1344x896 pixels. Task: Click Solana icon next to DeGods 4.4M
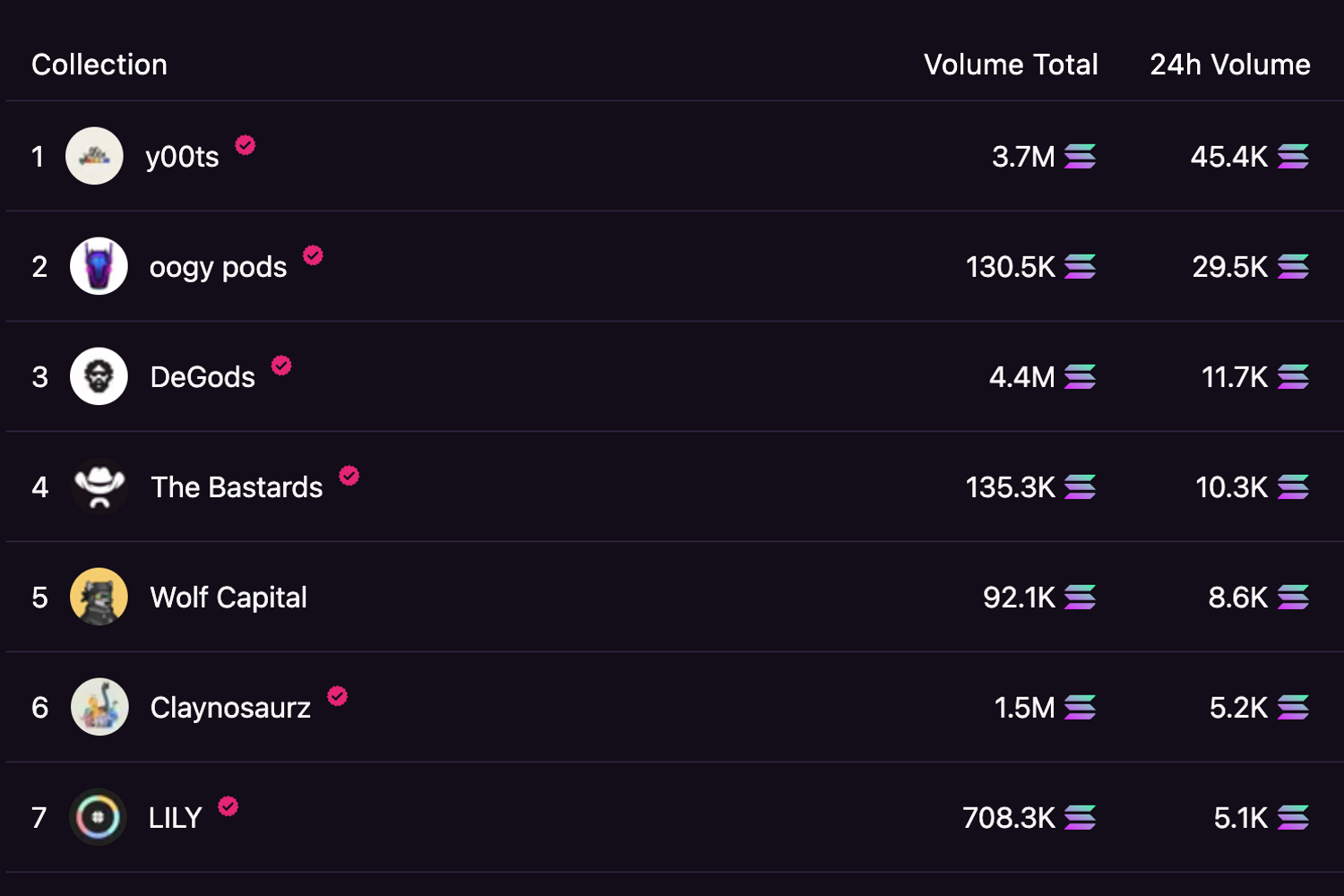coord(1080,377)
